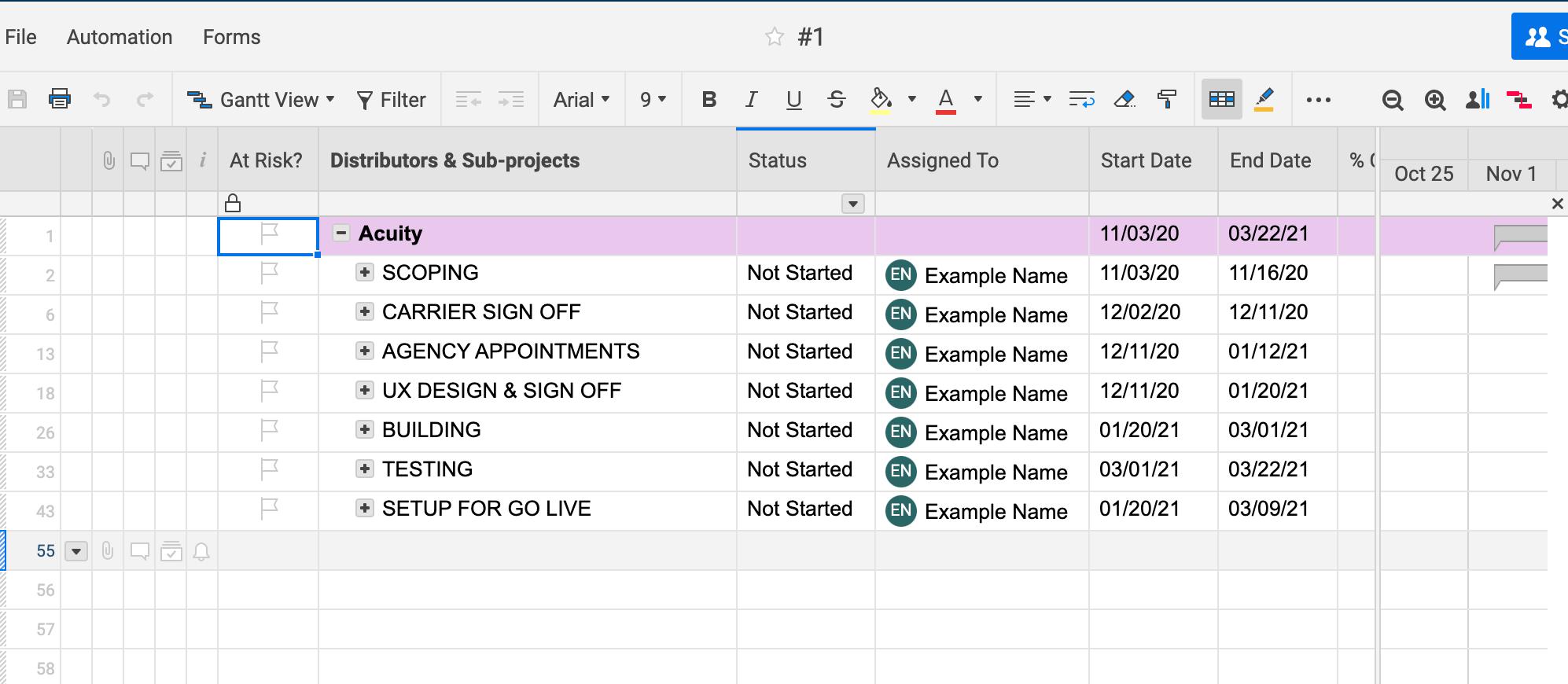Open row 55 menu dropdown arrow

[x=76, y=551]
